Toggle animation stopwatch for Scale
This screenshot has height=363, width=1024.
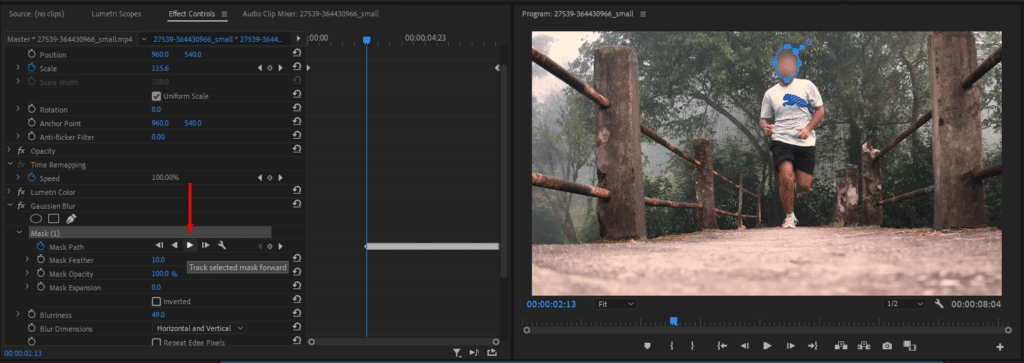point(31,68)
